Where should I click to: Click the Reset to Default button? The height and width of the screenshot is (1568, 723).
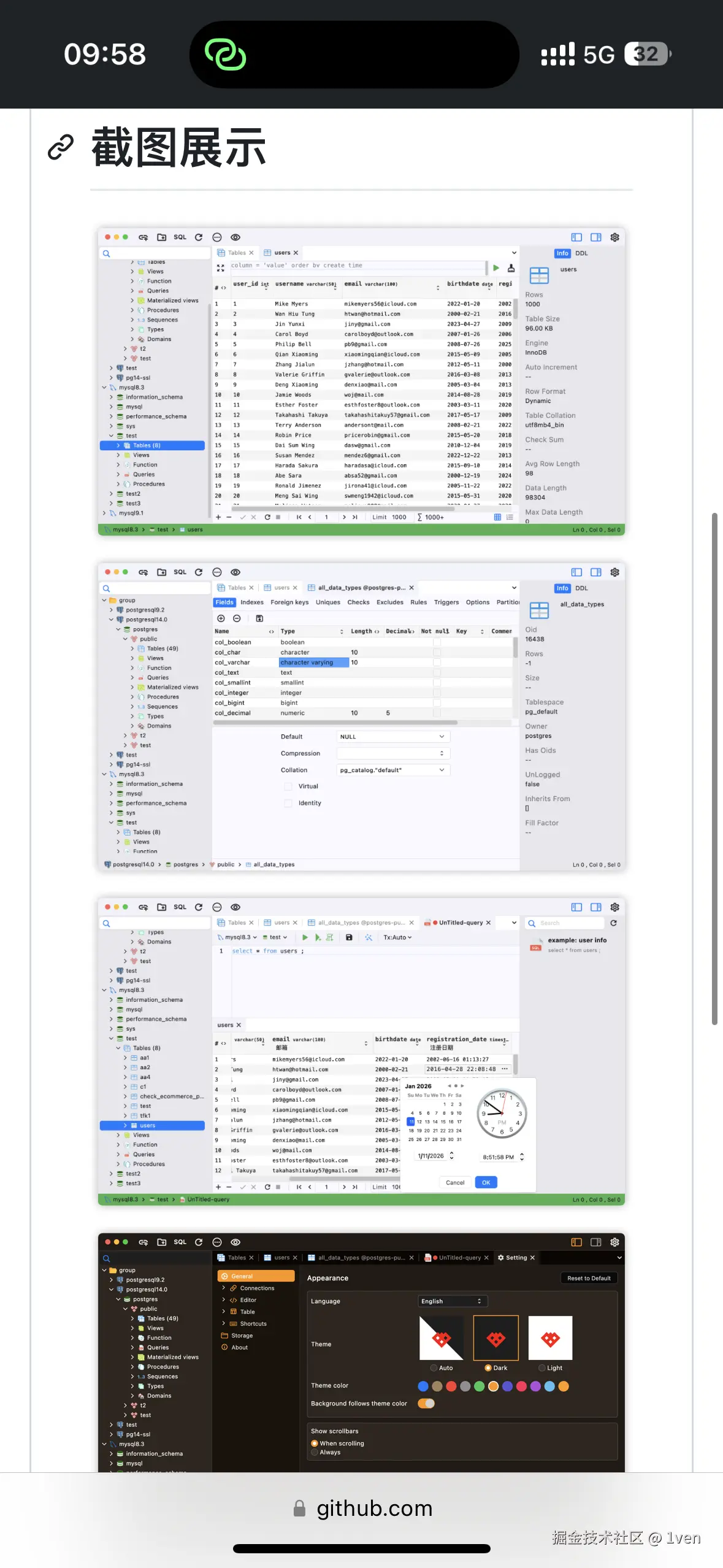589,1278
